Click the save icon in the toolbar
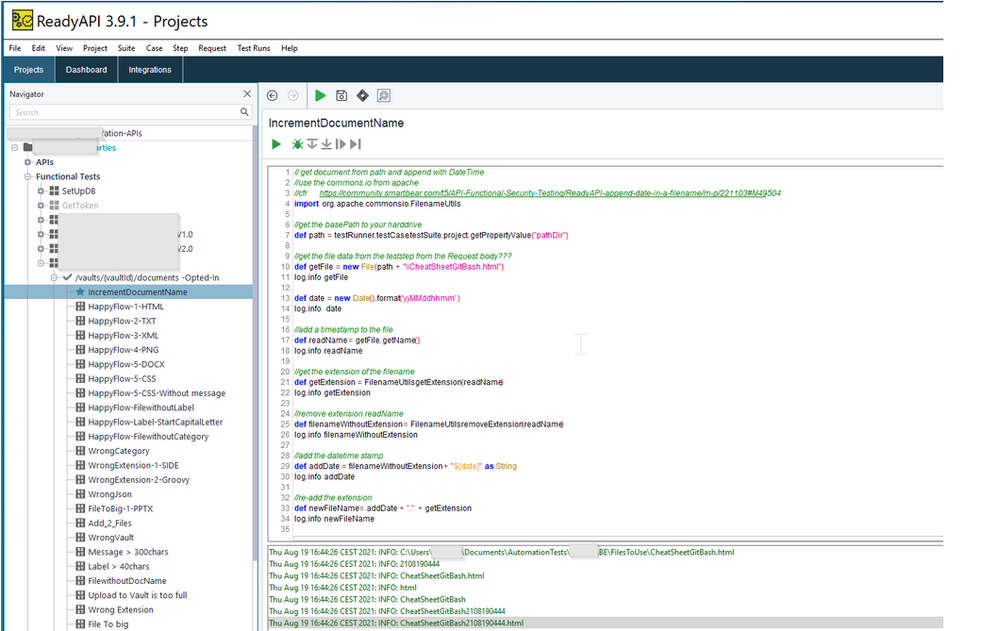Viewport: 999px width, 631px height. pos(341,96)
